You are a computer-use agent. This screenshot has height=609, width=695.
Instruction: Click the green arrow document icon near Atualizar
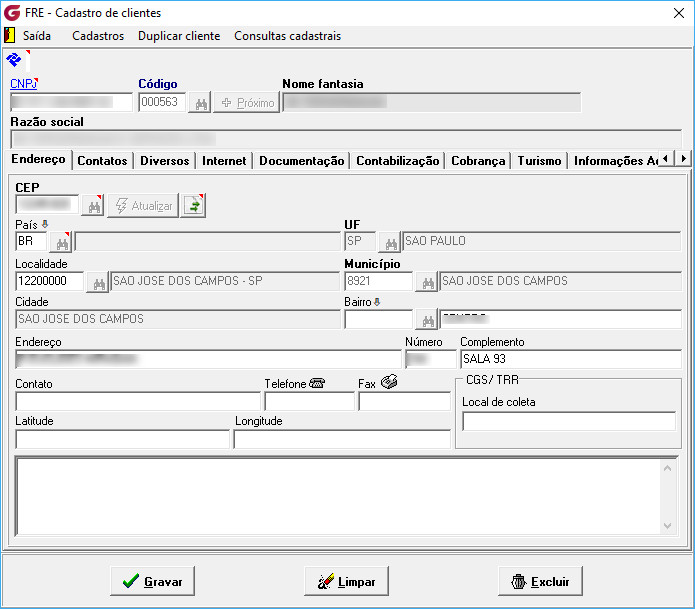tap(194, 206)
